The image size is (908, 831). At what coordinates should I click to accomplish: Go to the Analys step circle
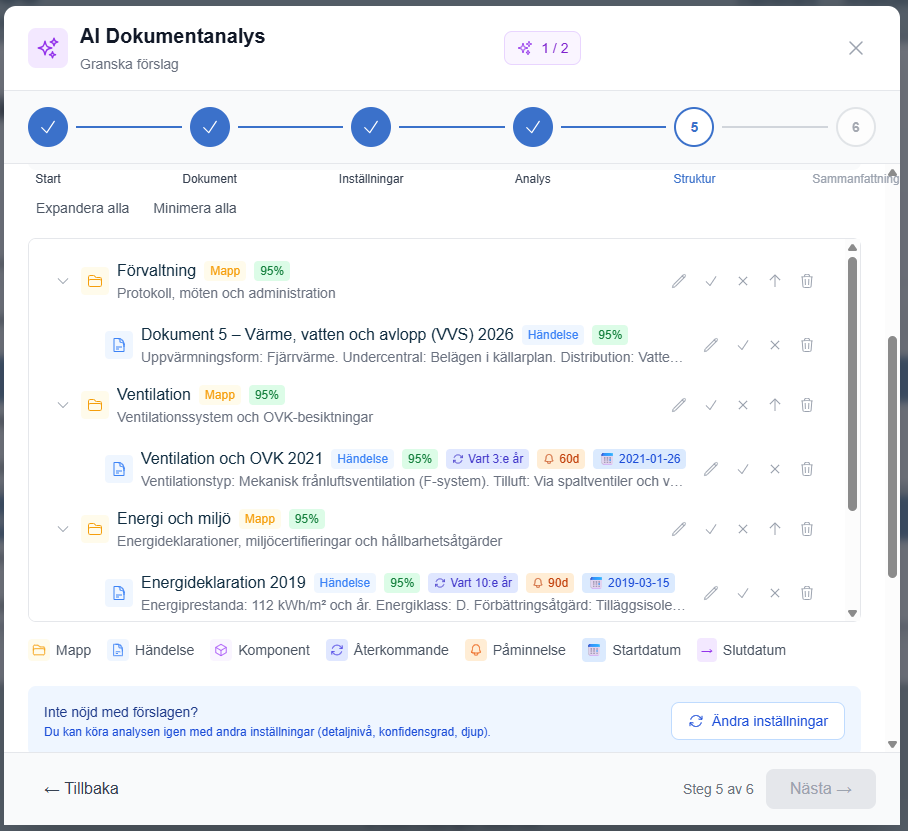533,127
